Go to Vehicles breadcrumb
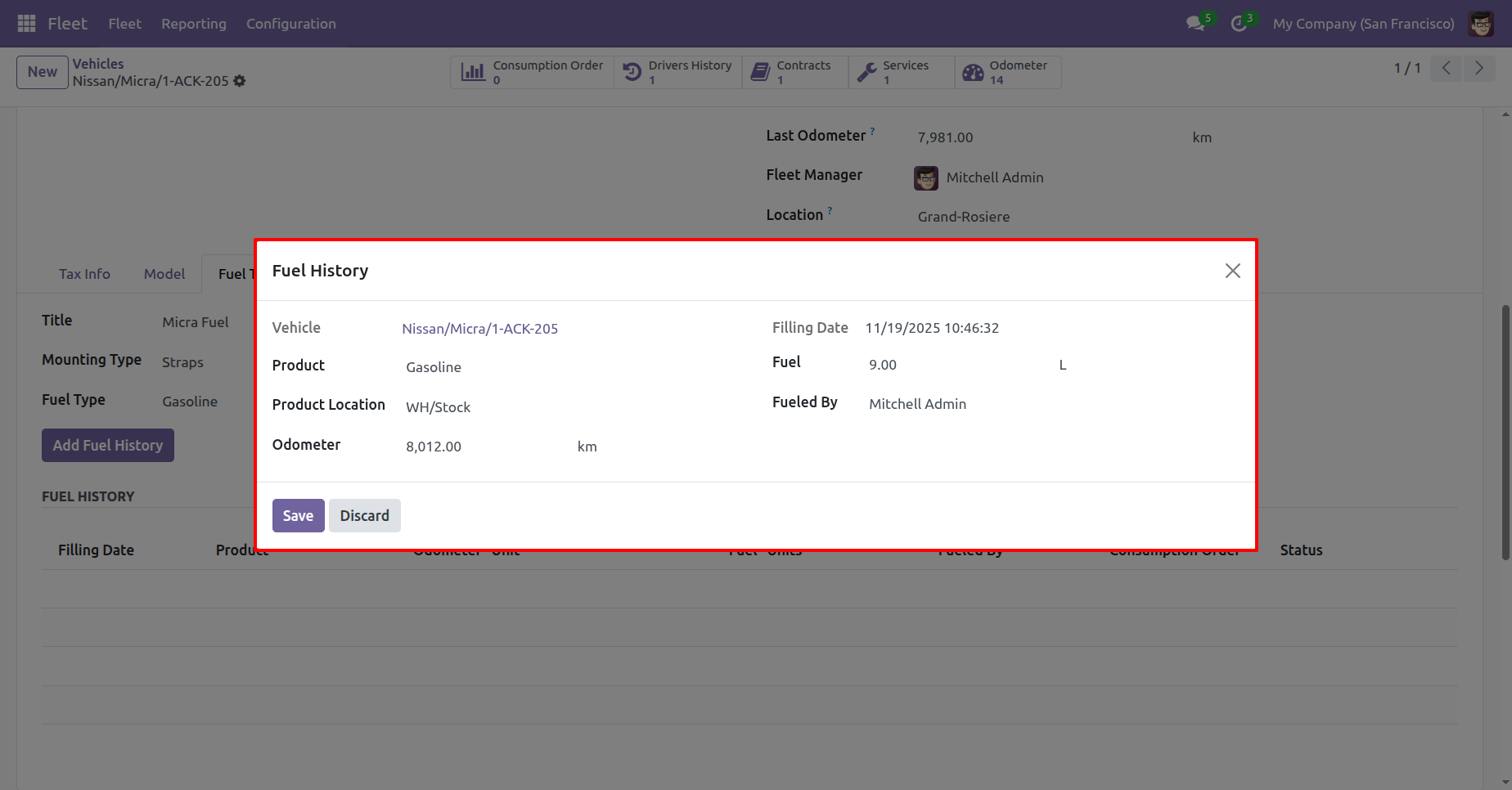 98,64
